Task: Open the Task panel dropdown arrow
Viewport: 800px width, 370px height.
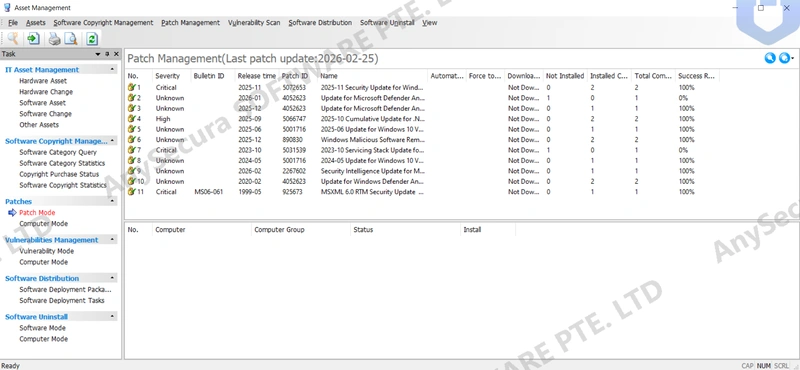Action: pos(98,54)
